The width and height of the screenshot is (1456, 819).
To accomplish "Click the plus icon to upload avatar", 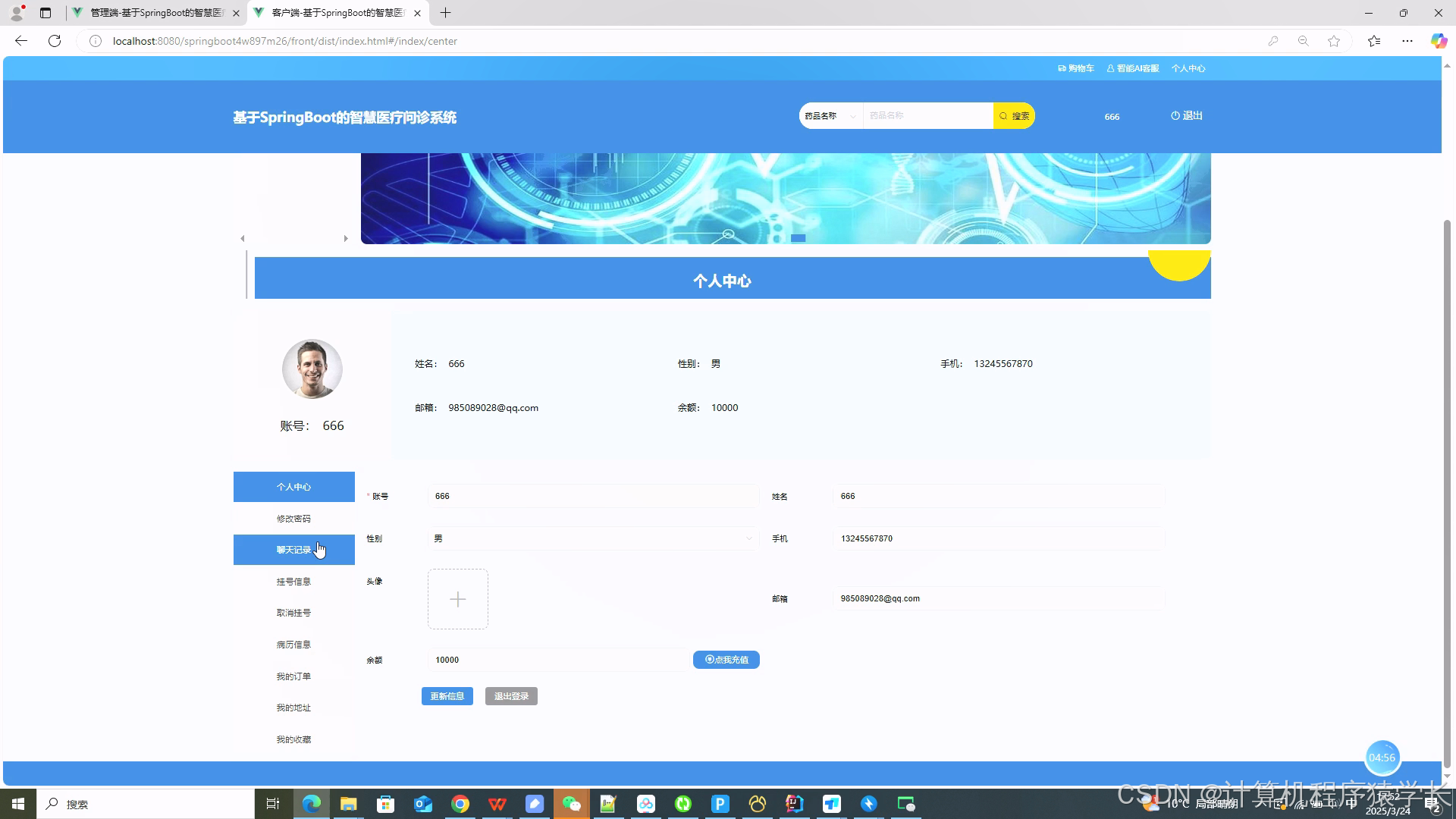I will (457, 599).
